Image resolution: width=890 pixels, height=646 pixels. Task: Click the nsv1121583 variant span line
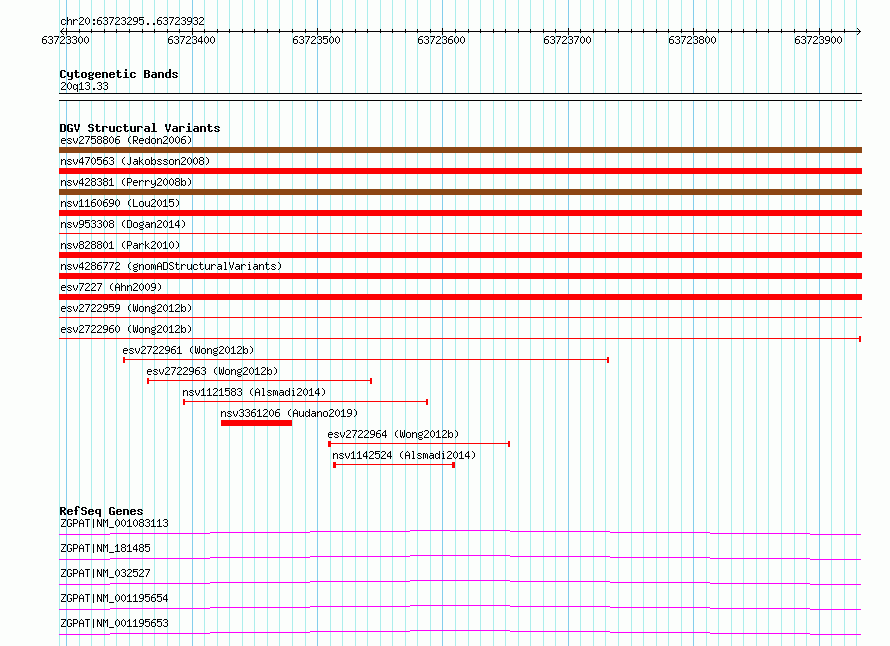click(x=305, y=402)
